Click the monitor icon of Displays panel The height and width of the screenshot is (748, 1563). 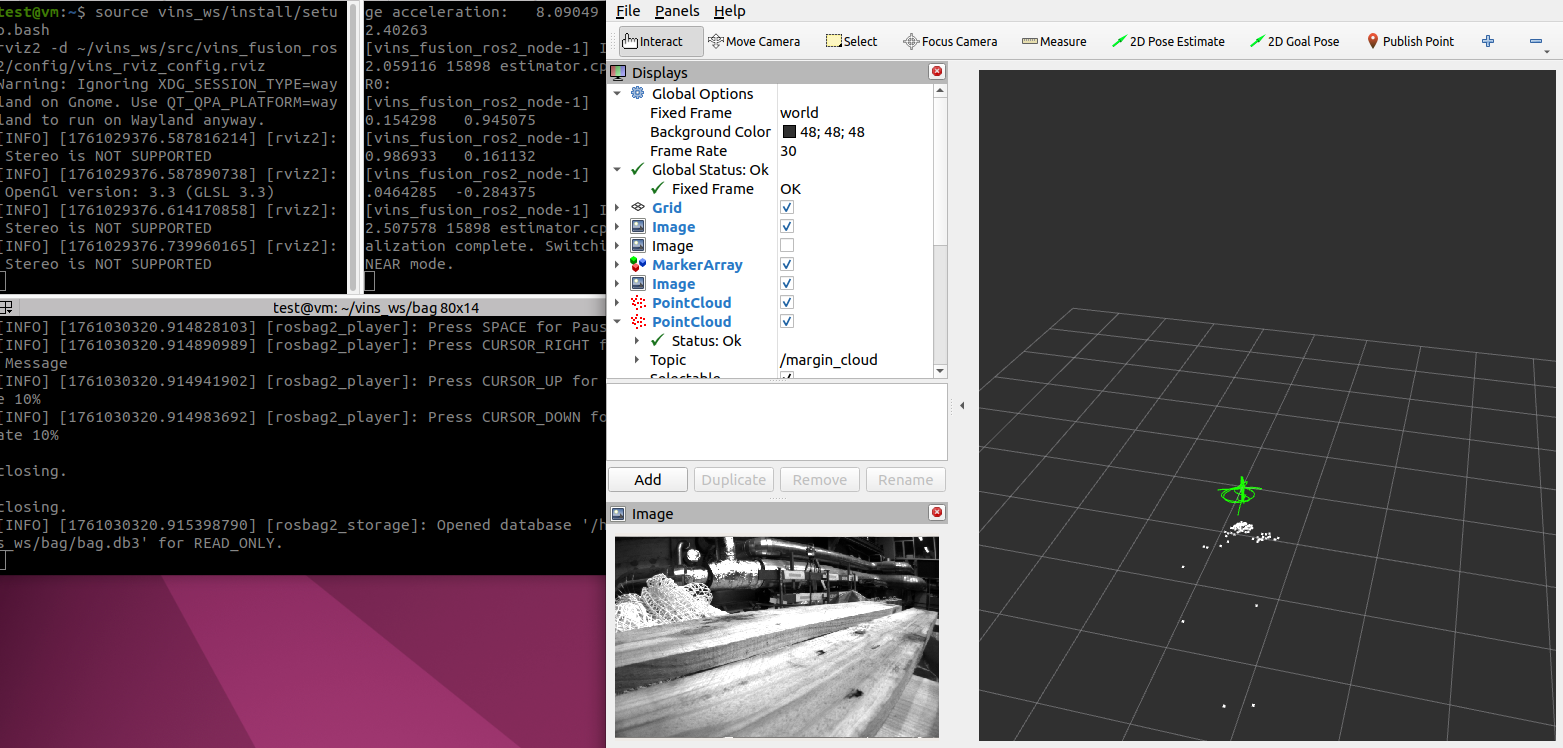618,72
